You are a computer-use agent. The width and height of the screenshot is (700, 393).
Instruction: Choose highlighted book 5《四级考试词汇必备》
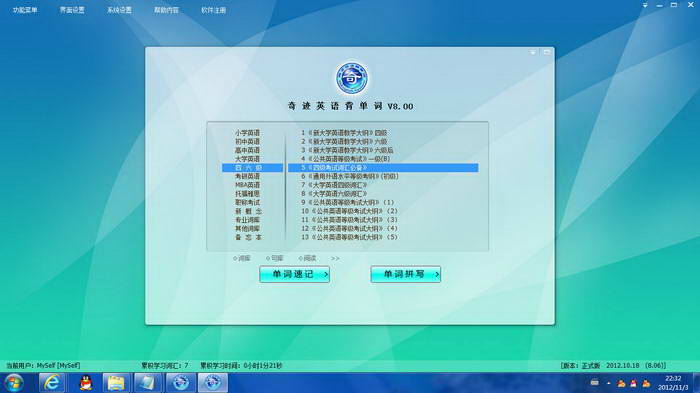[383, 168]
